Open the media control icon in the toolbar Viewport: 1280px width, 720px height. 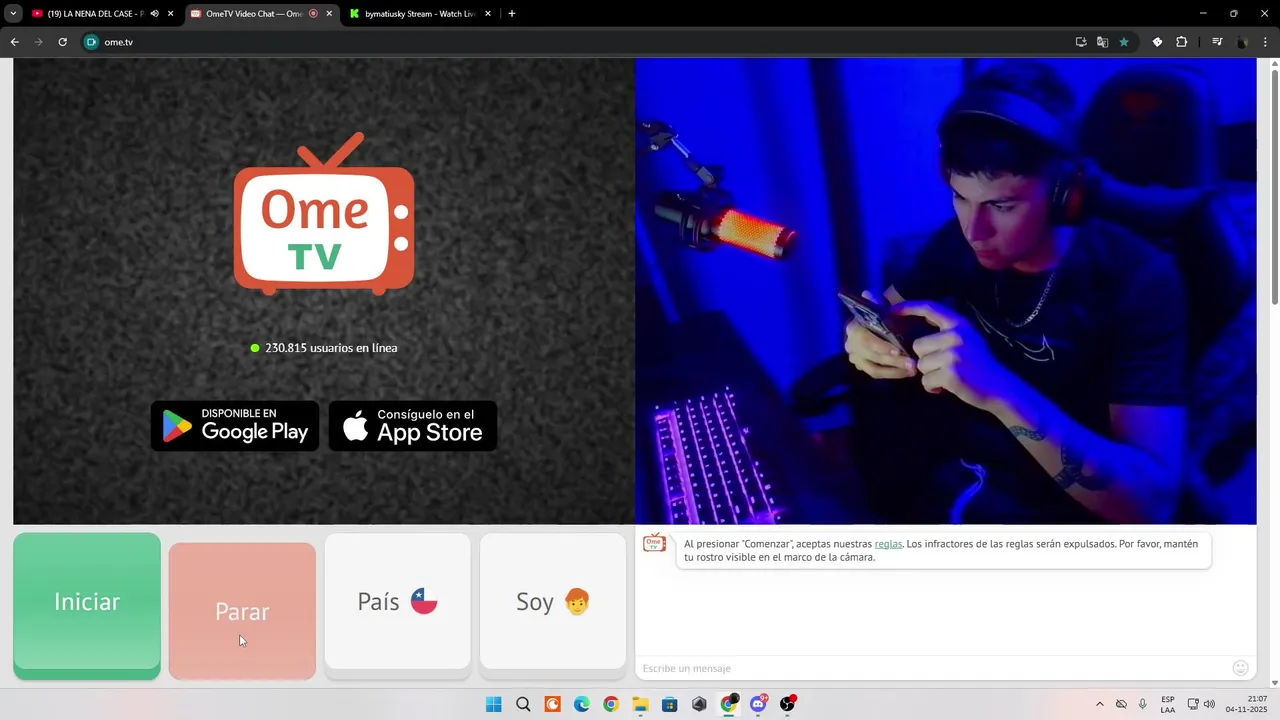point(1217,42)
